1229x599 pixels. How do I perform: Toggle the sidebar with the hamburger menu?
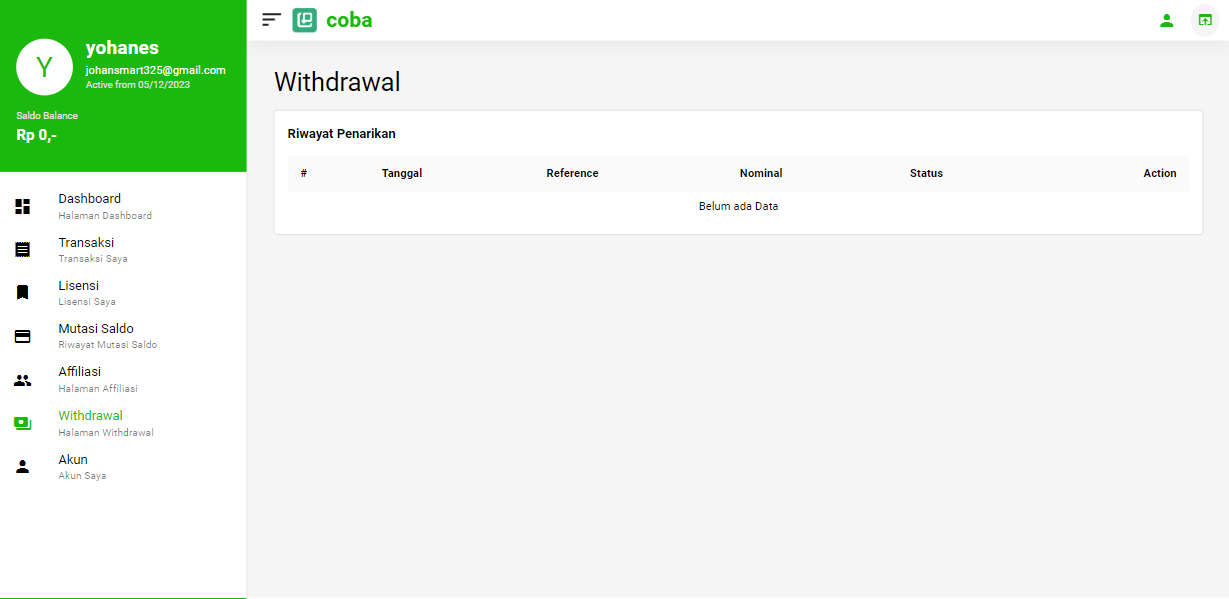pos(271,20)
